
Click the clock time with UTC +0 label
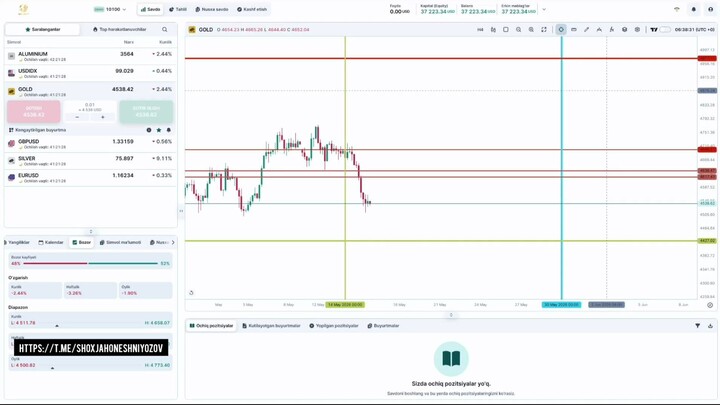(695, 29)
